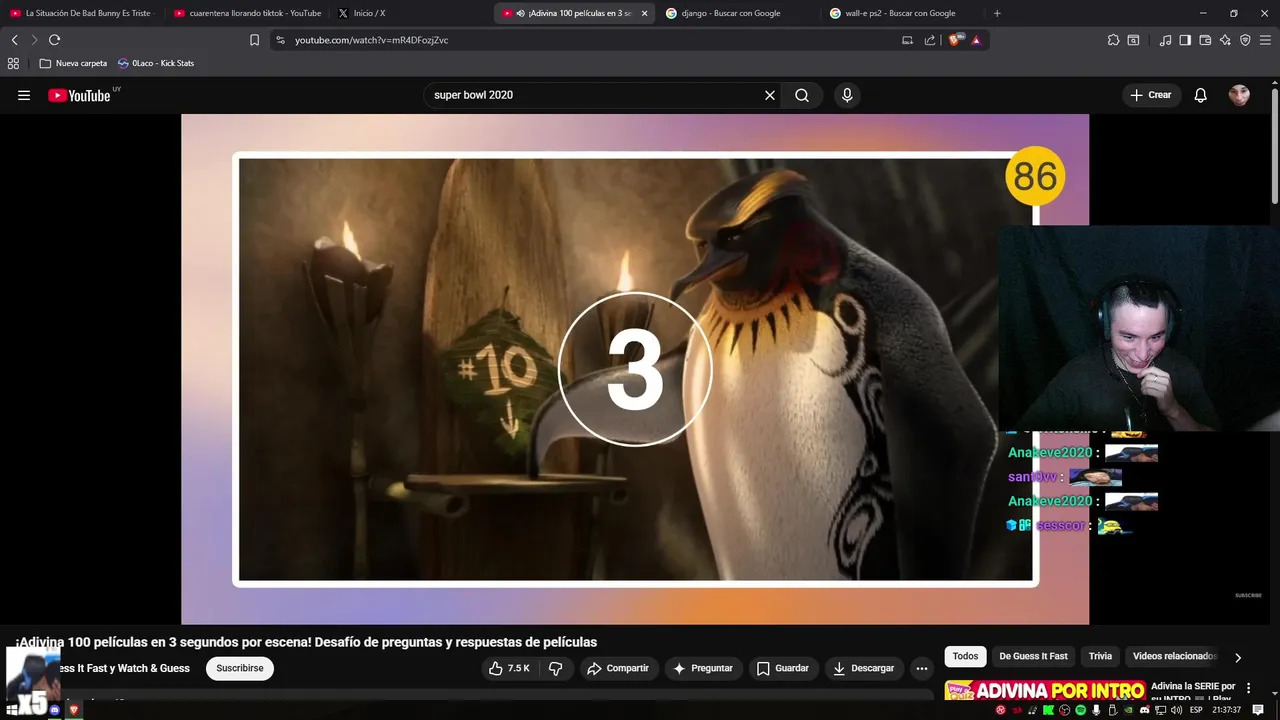Share the video via Compartir
The height and width of the screenshot is (720, 1280).
coord(618,668)
